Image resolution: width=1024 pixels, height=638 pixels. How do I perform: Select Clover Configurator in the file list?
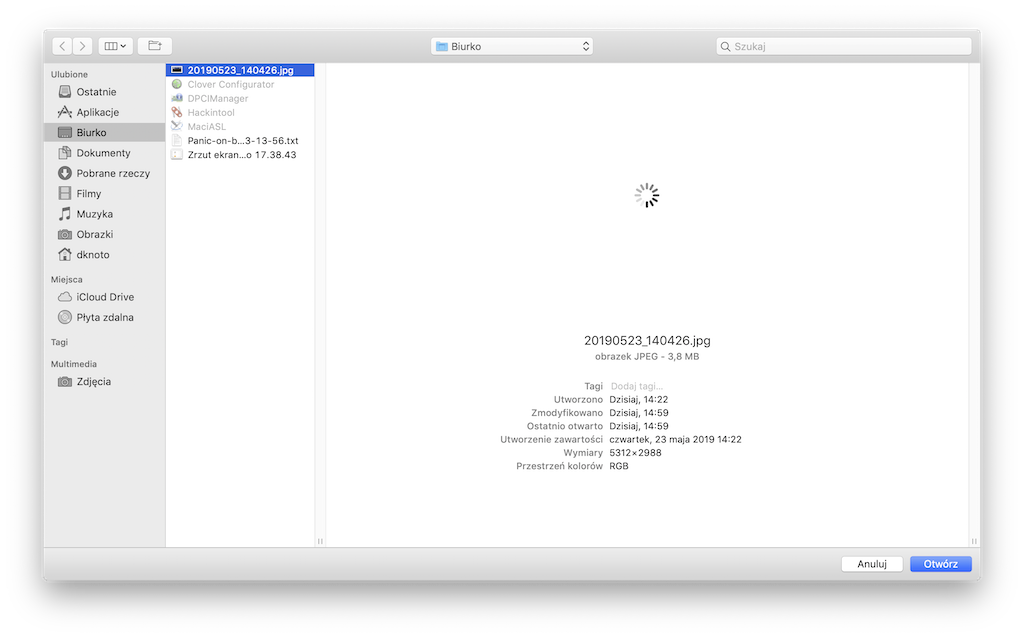coord(240,84)
